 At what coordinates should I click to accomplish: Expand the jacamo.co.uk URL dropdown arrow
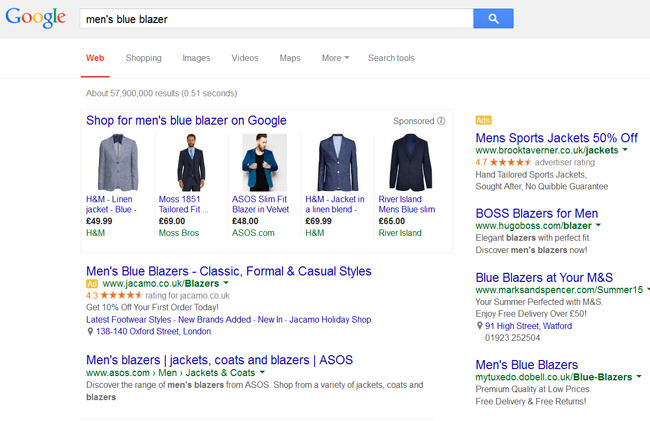(x=225, y=284)
